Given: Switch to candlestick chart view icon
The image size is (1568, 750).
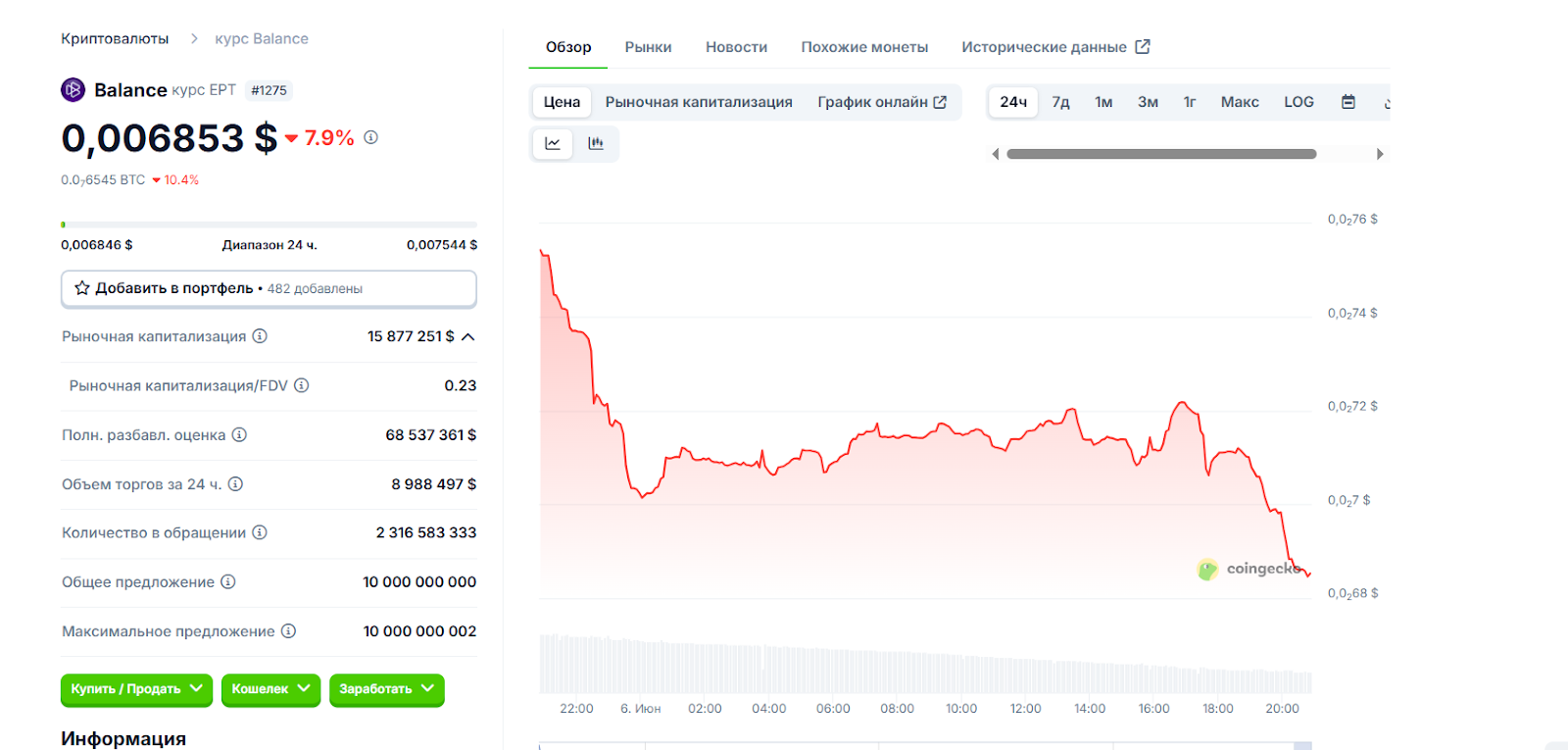Looking at the screenshot, I should click(596, 143).
